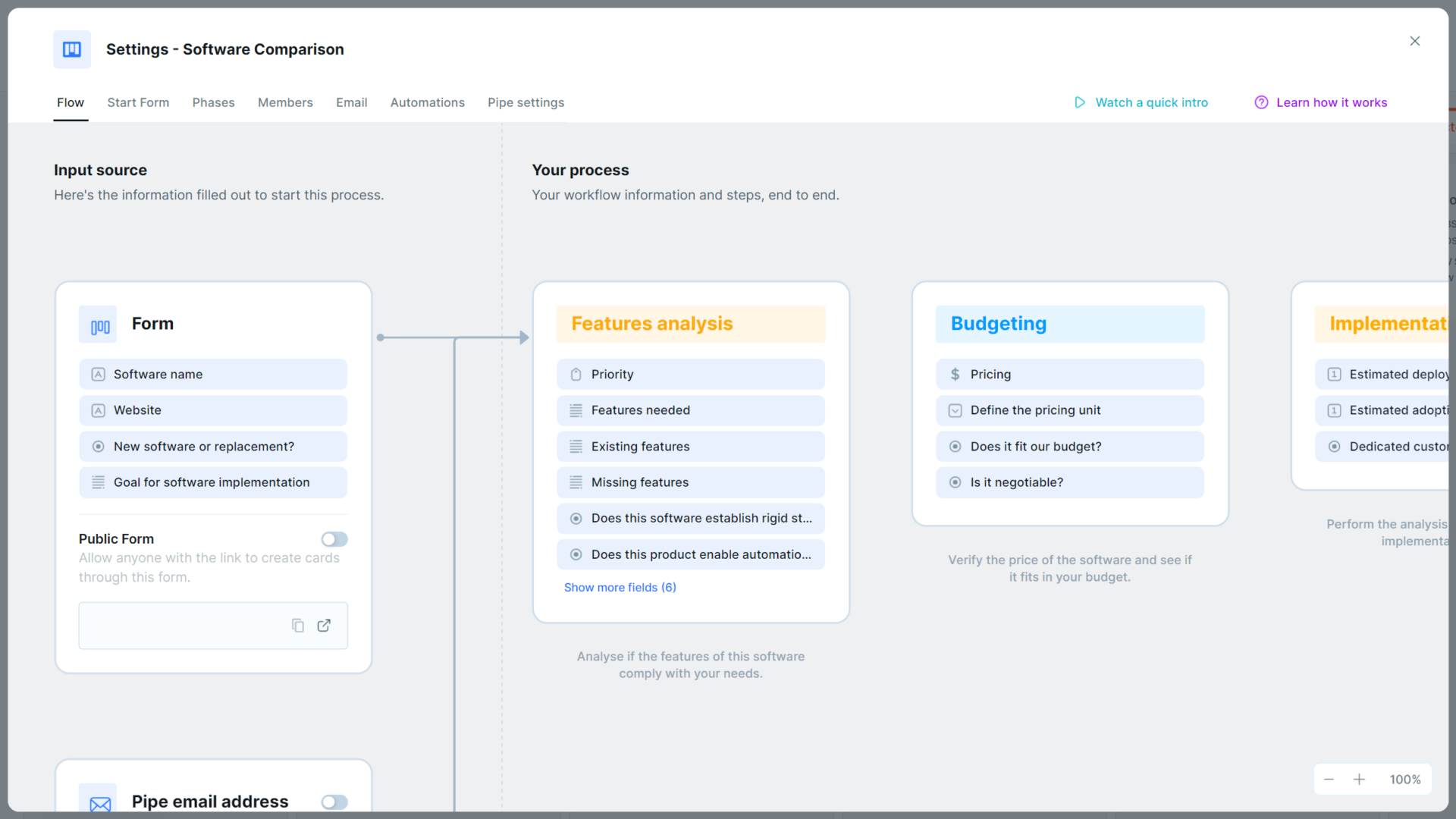Click the zoom in plus control

(1360, 779)
